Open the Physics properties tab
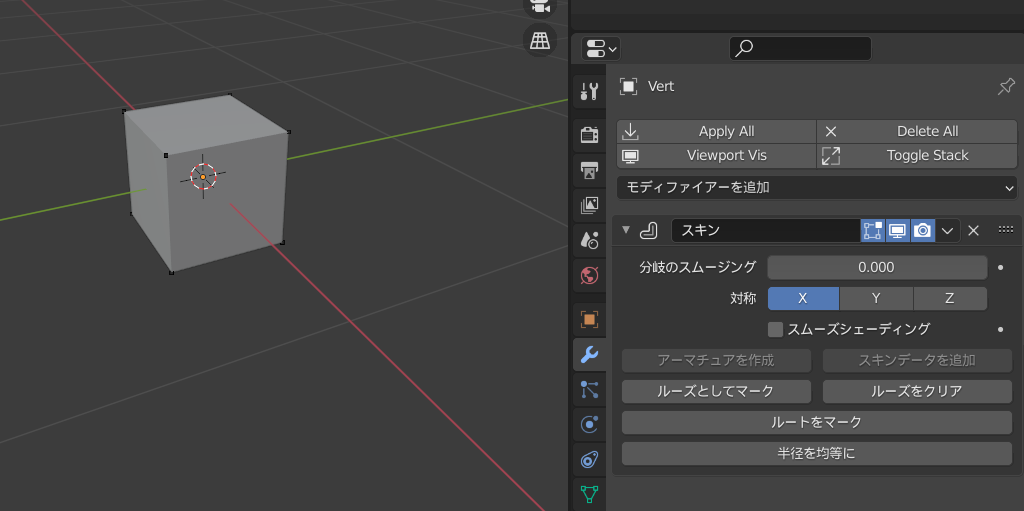Image resolution: width=1024 pixels, height=511 pixels. click(589, 425)
